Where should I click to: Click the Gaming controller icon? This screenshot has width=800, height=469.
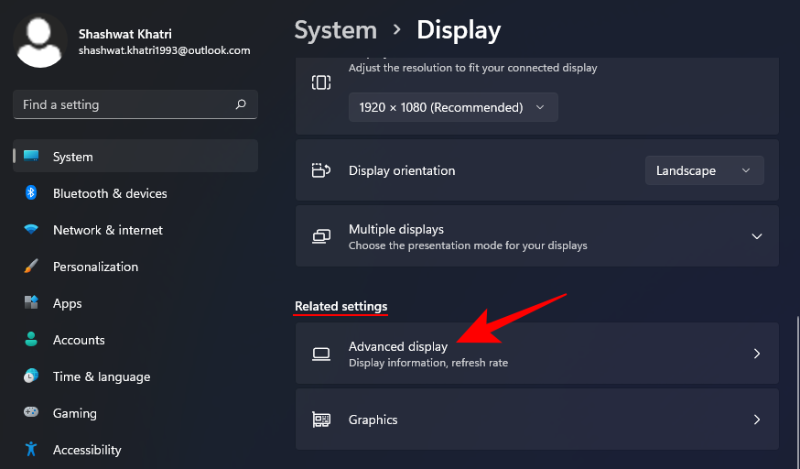click(x=31, y=413)
